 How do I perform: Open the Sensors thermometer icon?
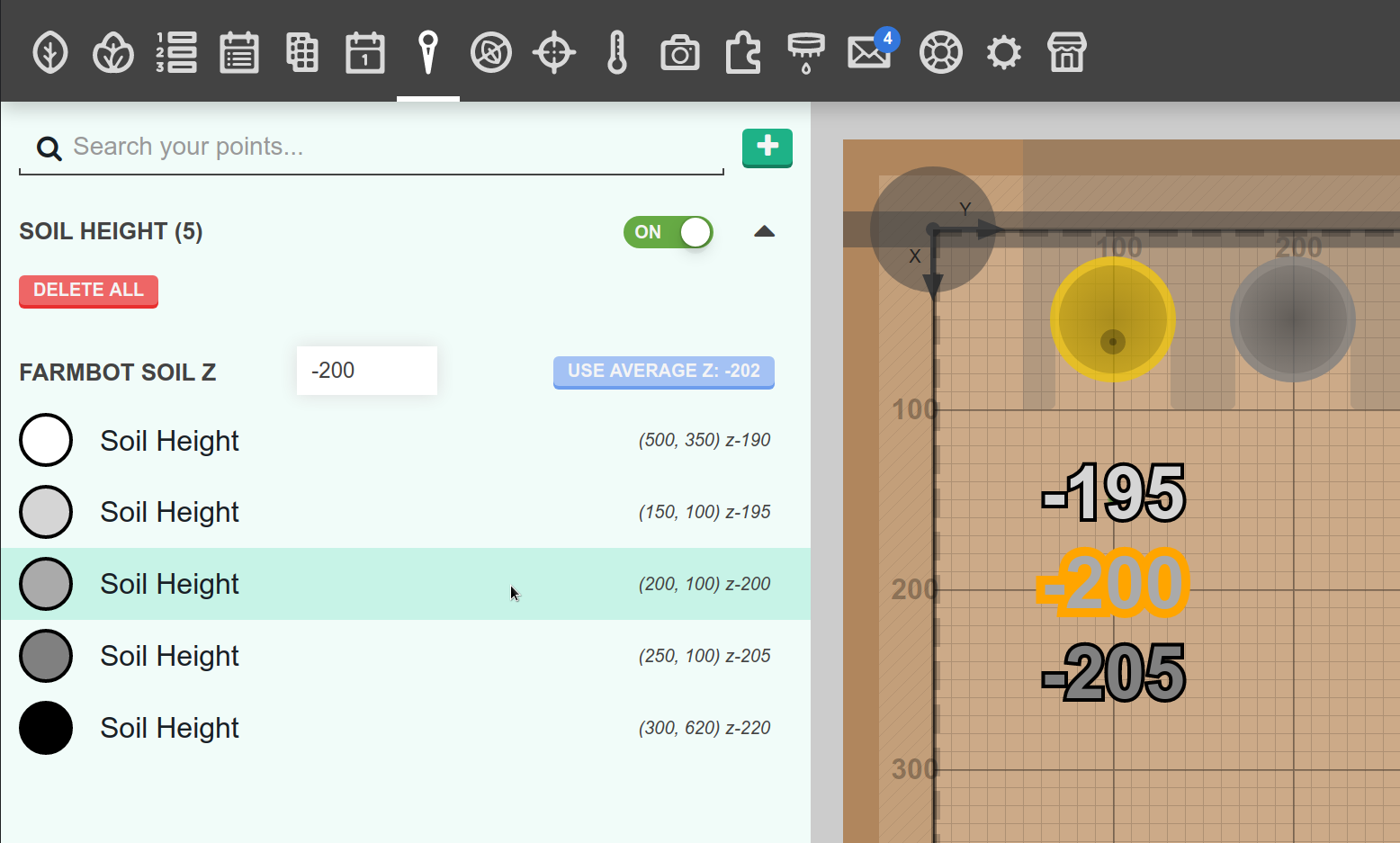617,52
